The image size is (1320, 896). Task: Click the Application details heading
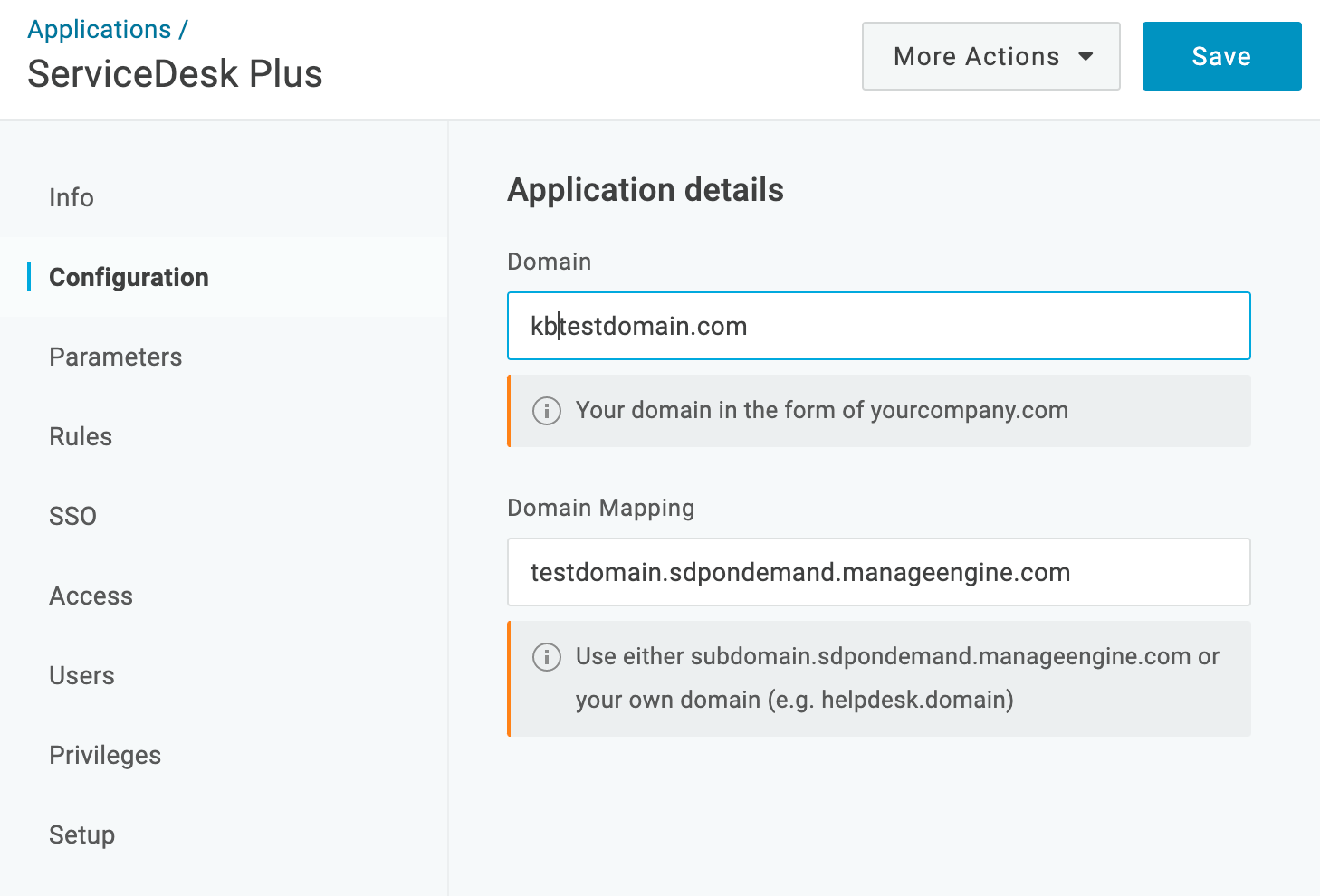[646, 190]
